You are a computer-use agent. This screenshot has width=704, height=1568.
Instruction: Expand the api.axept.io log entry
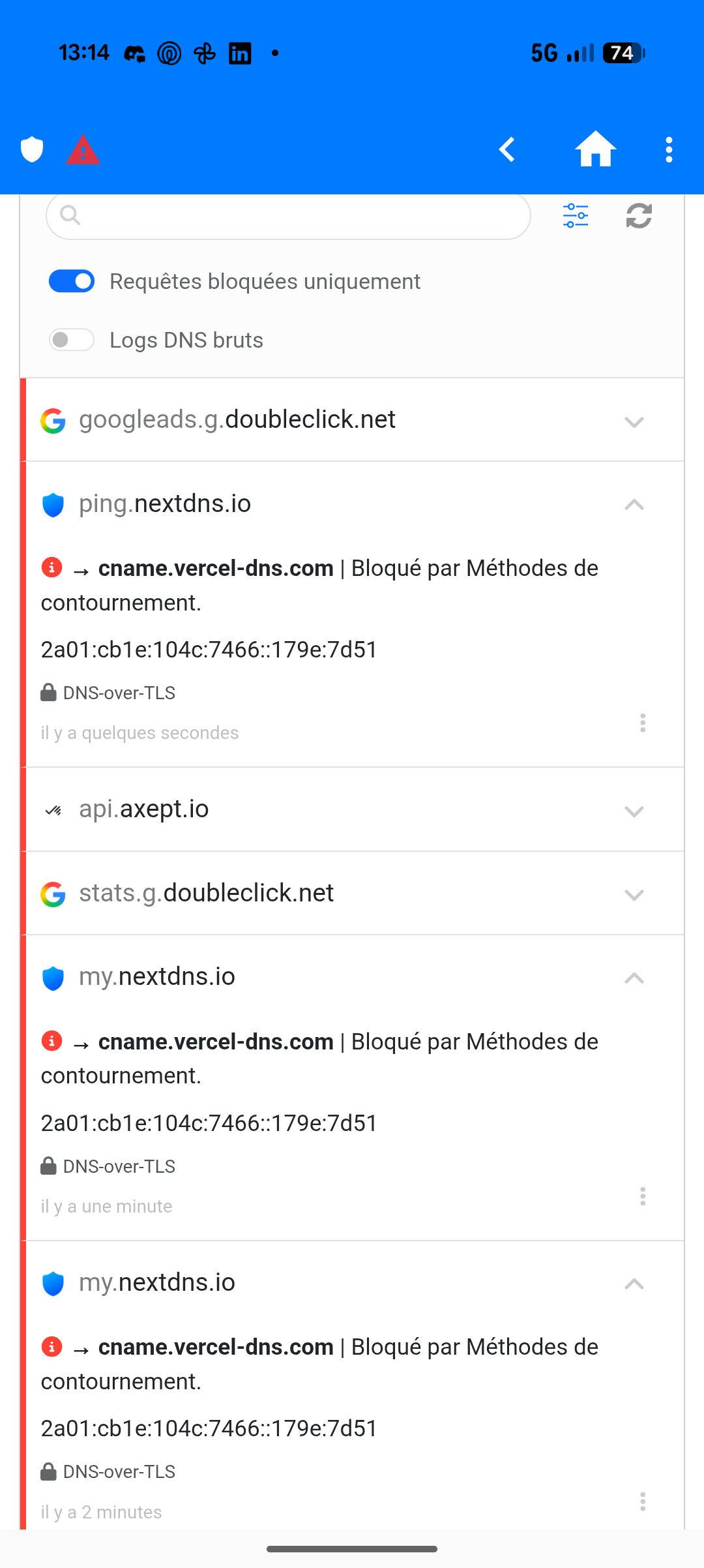tap(352, 809)
